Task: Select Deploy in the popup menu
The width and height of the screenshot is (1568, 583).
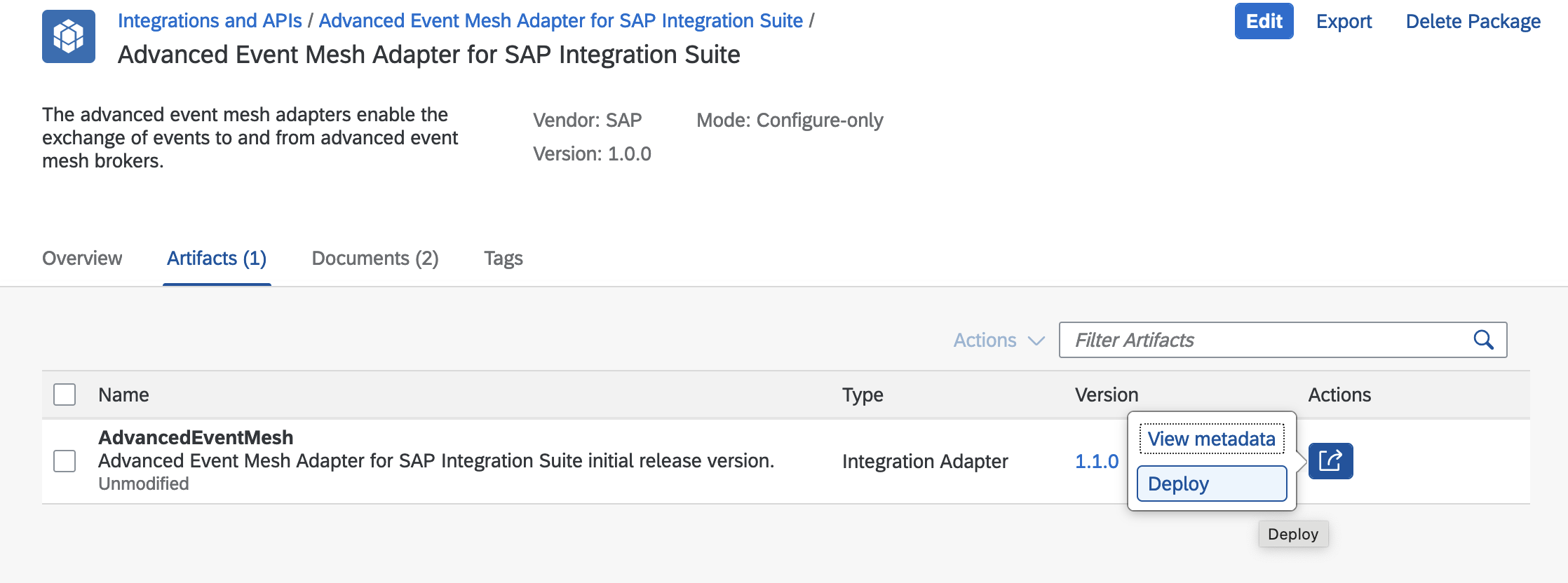Action: (1212, 483)
